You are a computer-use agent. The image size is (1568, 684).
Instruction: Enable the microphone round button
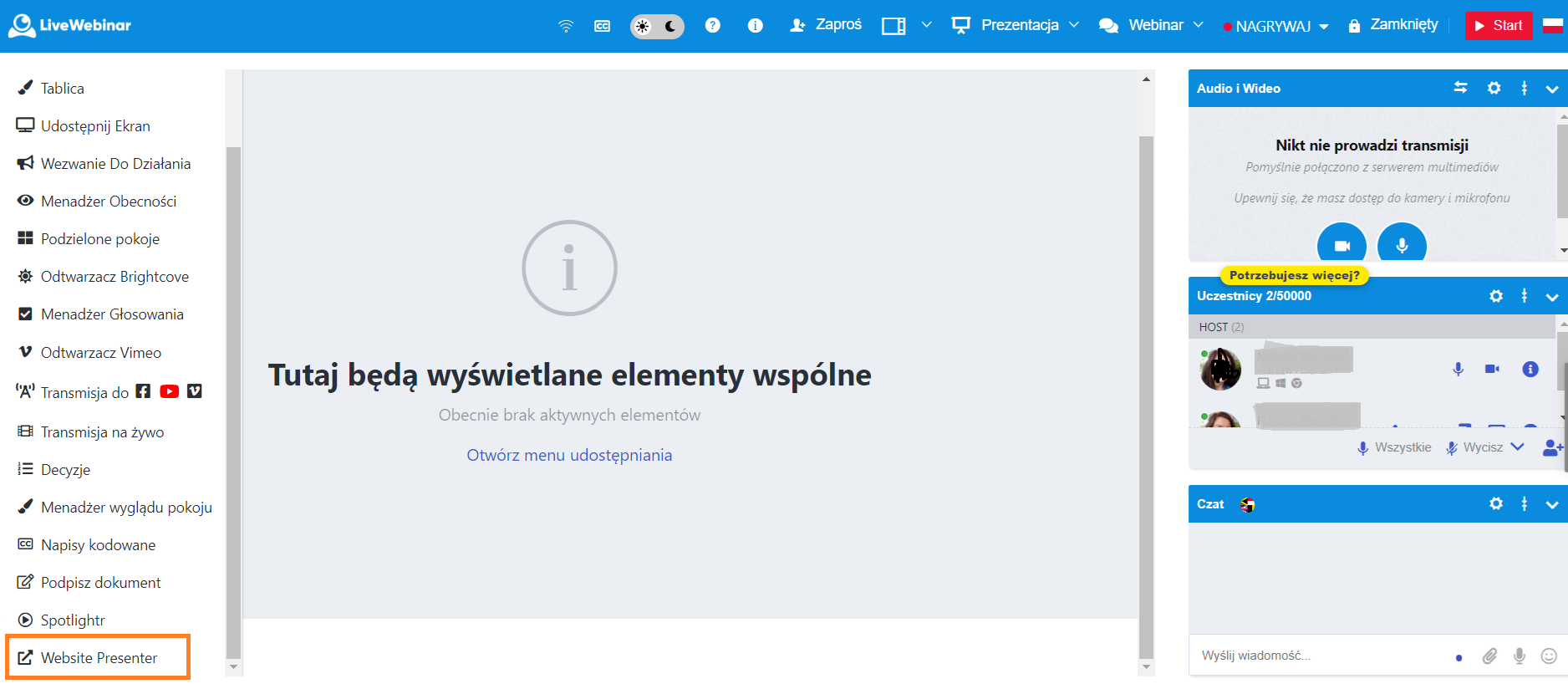click(x=1402, y=245)
